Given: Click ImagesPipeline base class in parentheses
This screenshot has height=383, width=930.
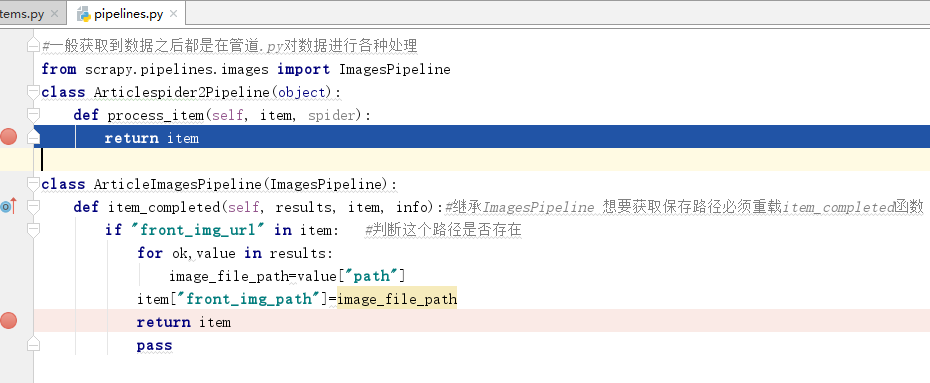Looking at the screenshot, I should click(326, 184).
